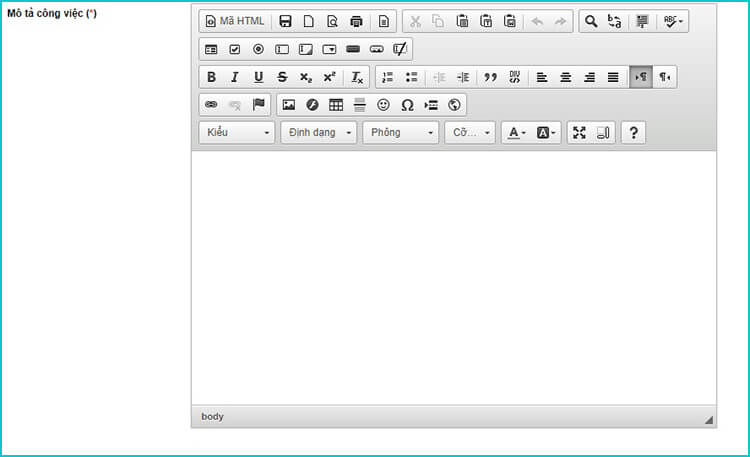Open the Kiểu style dropdown
The width and height of the screenshot is (750, 457).
click(x=237, y=133)
